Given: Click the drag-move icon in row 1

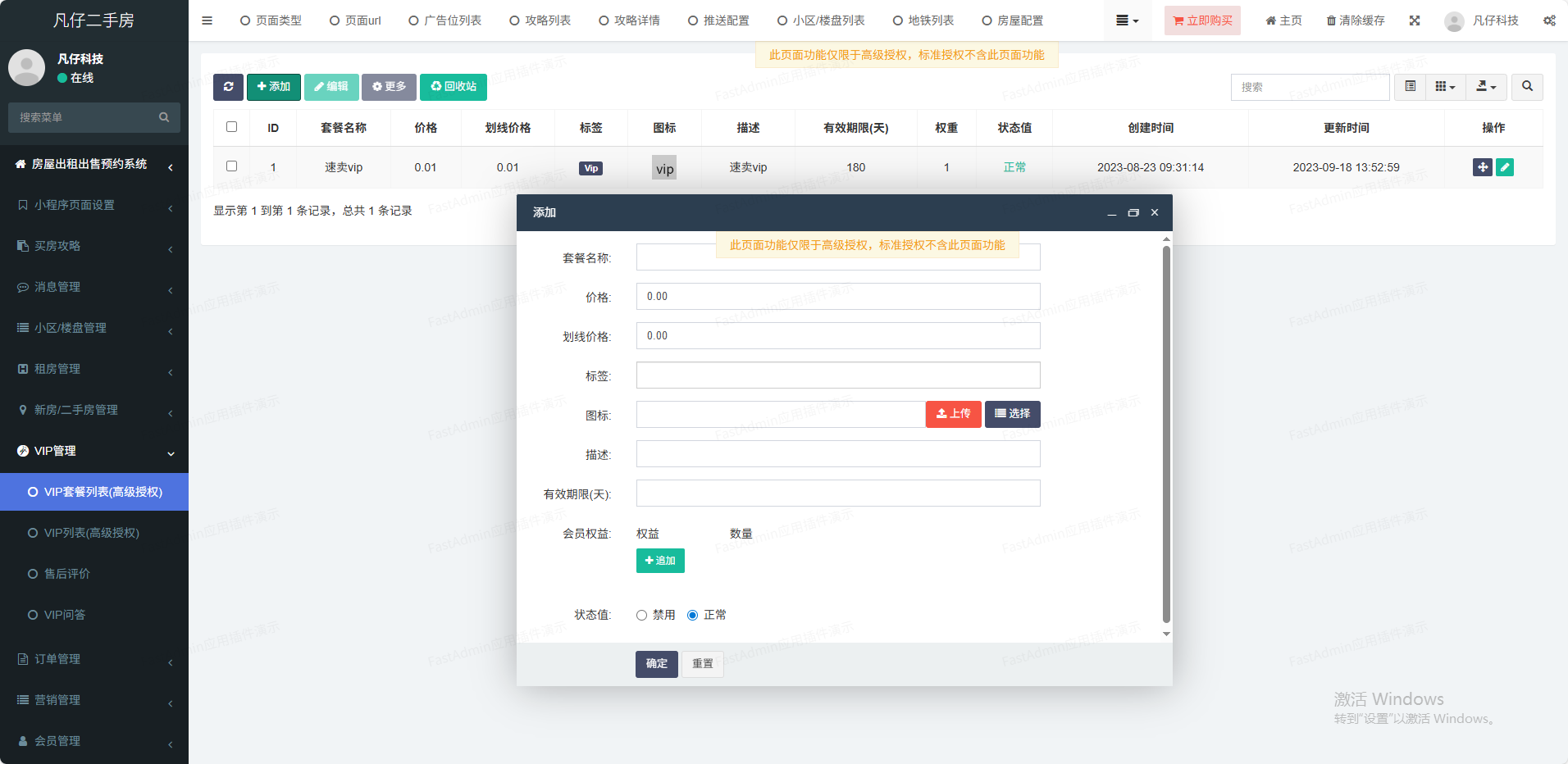Looking at the screenshot, I should coord(1482,167).
